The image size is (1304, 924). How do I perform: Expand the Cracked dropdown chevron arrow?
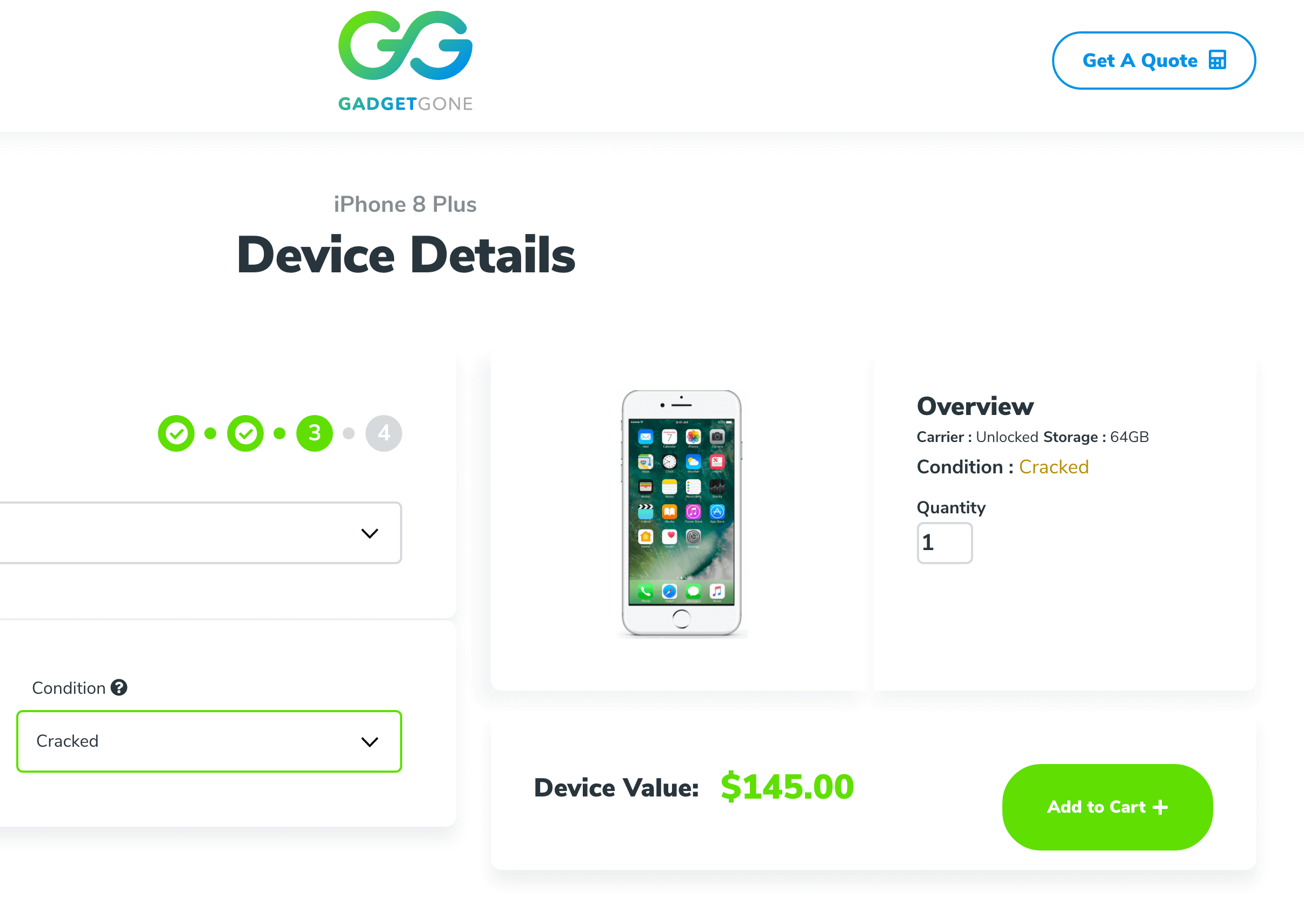click(369, 742)
